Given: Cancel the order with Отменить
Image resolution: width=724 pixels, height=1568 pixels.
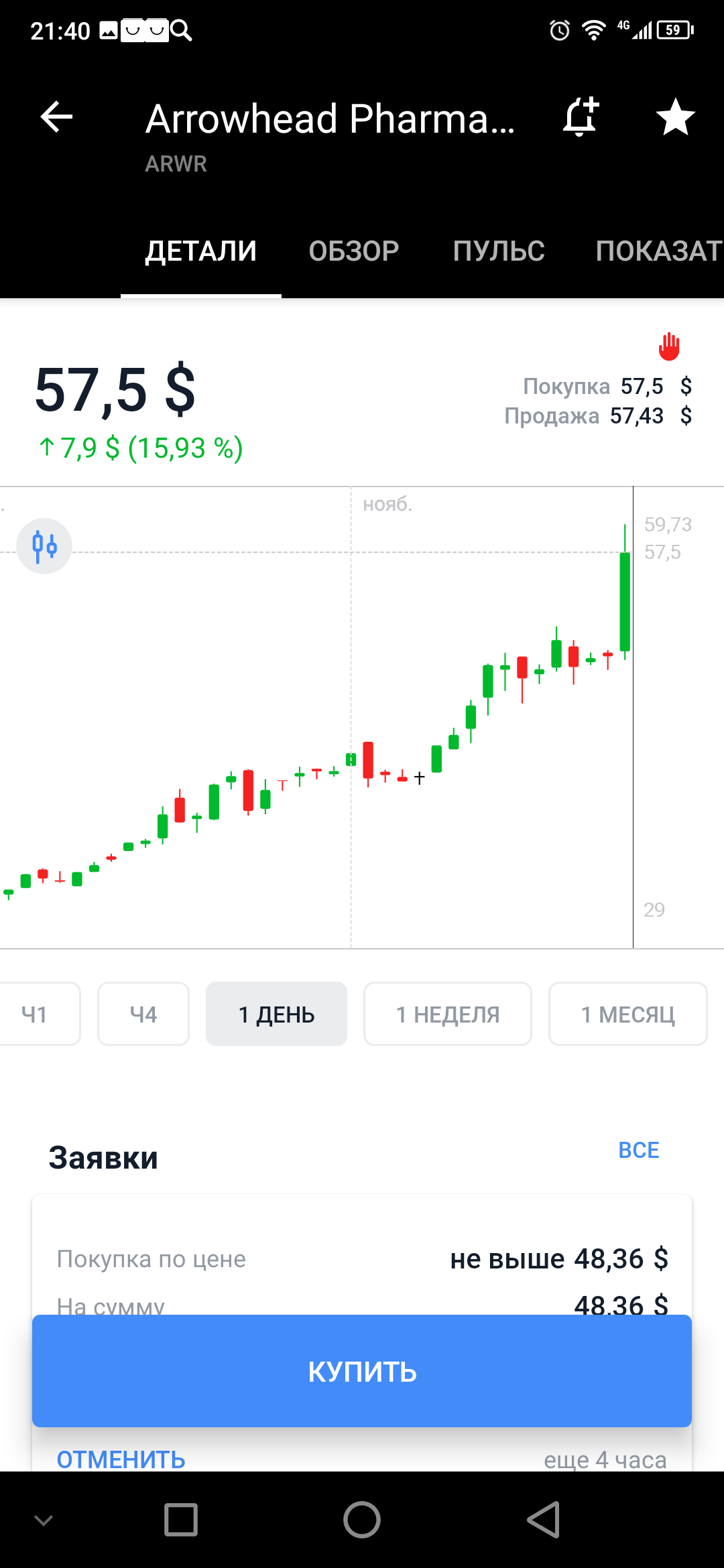Looking at the screenshot, I should point(121,1459).
